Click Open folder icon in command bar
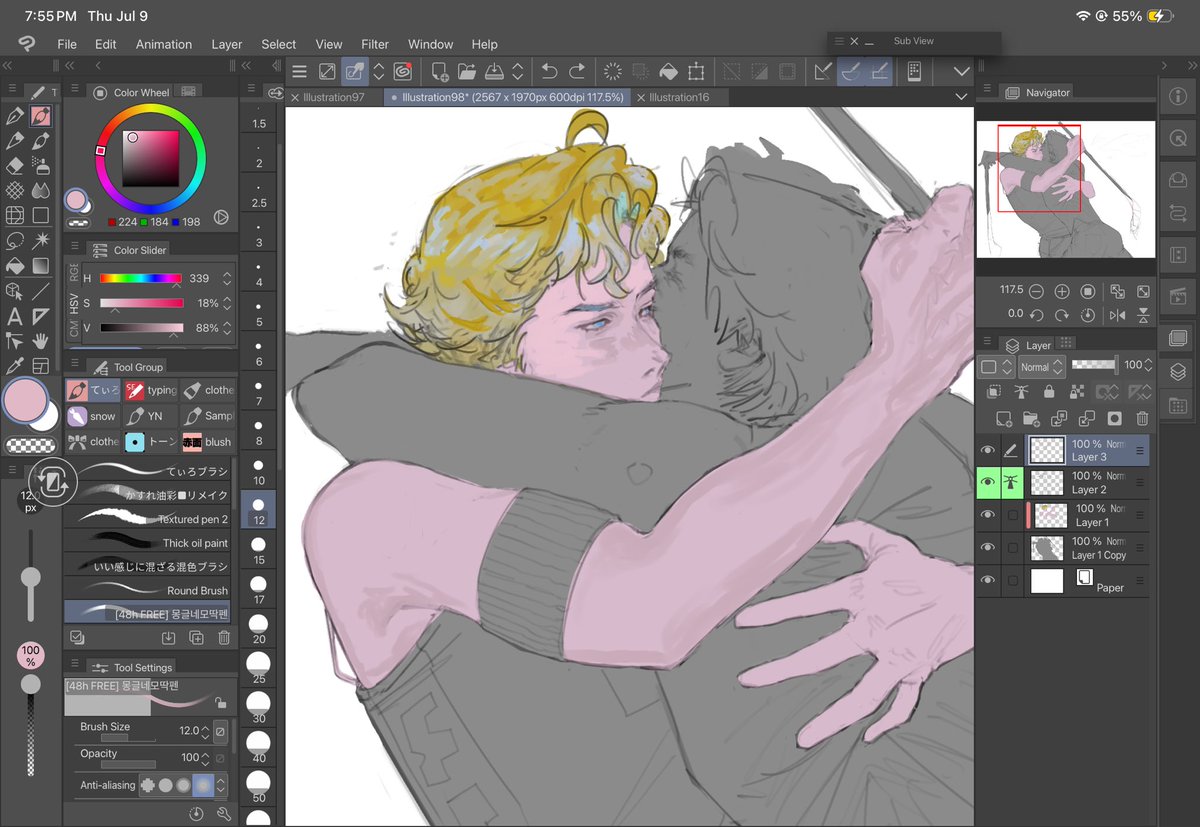 467,71
